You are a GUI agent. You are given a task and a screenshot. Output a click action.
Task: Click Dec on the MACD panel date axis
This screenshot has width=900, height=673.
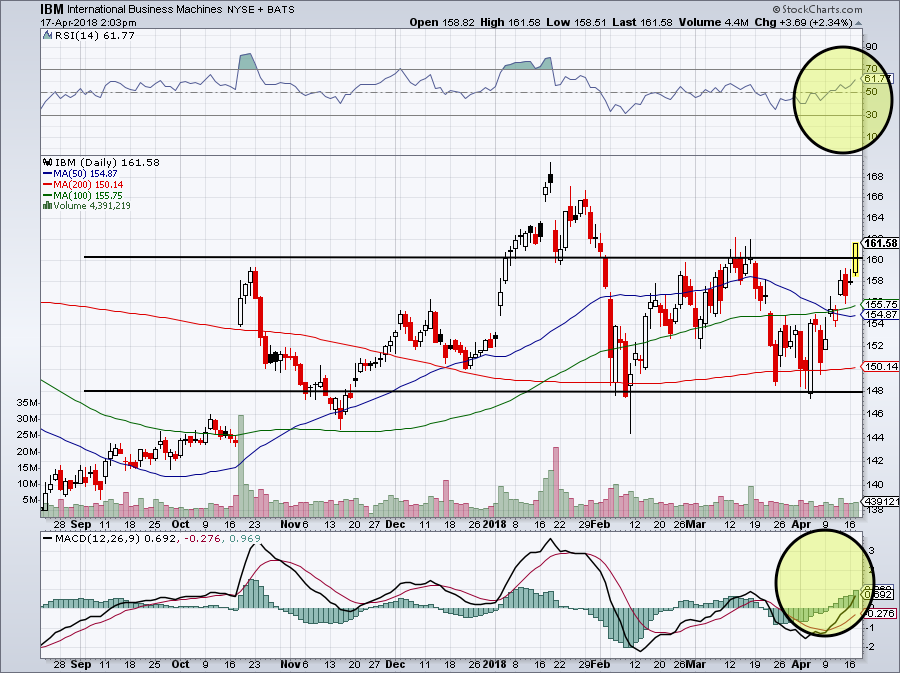(x=395, y=664)
